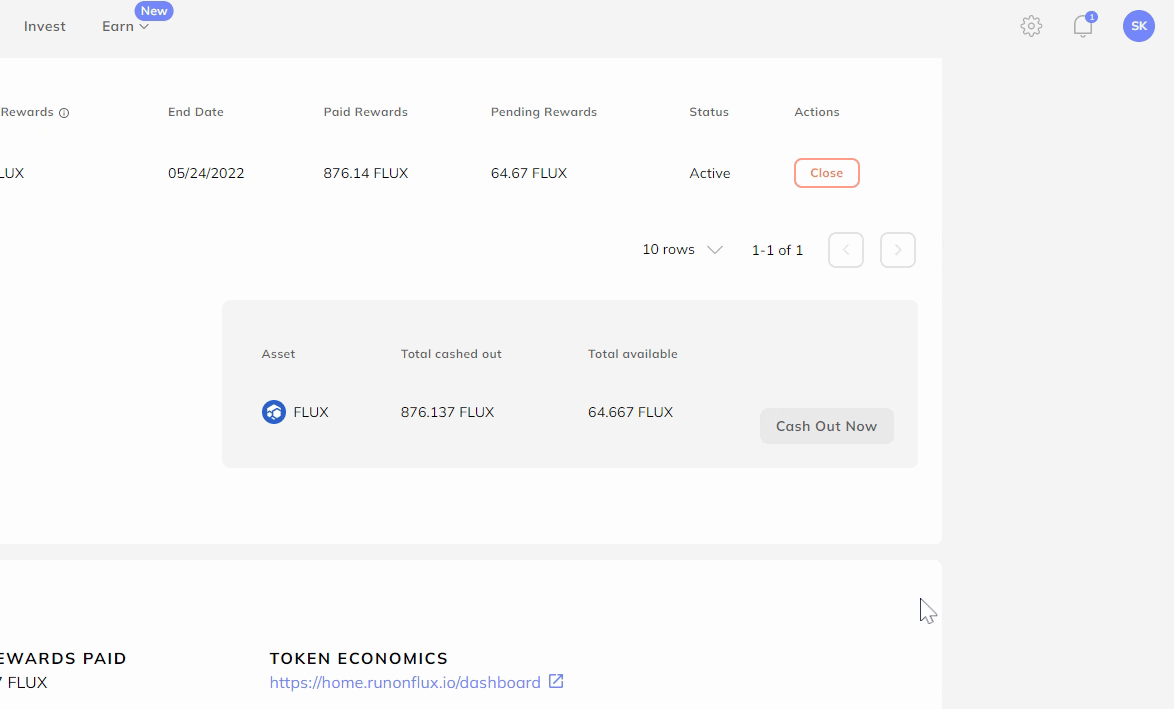The width and height of the screenshot is (1174, 709).
Task: Select the 05/24/2022 end date cell
Action: 206,173
